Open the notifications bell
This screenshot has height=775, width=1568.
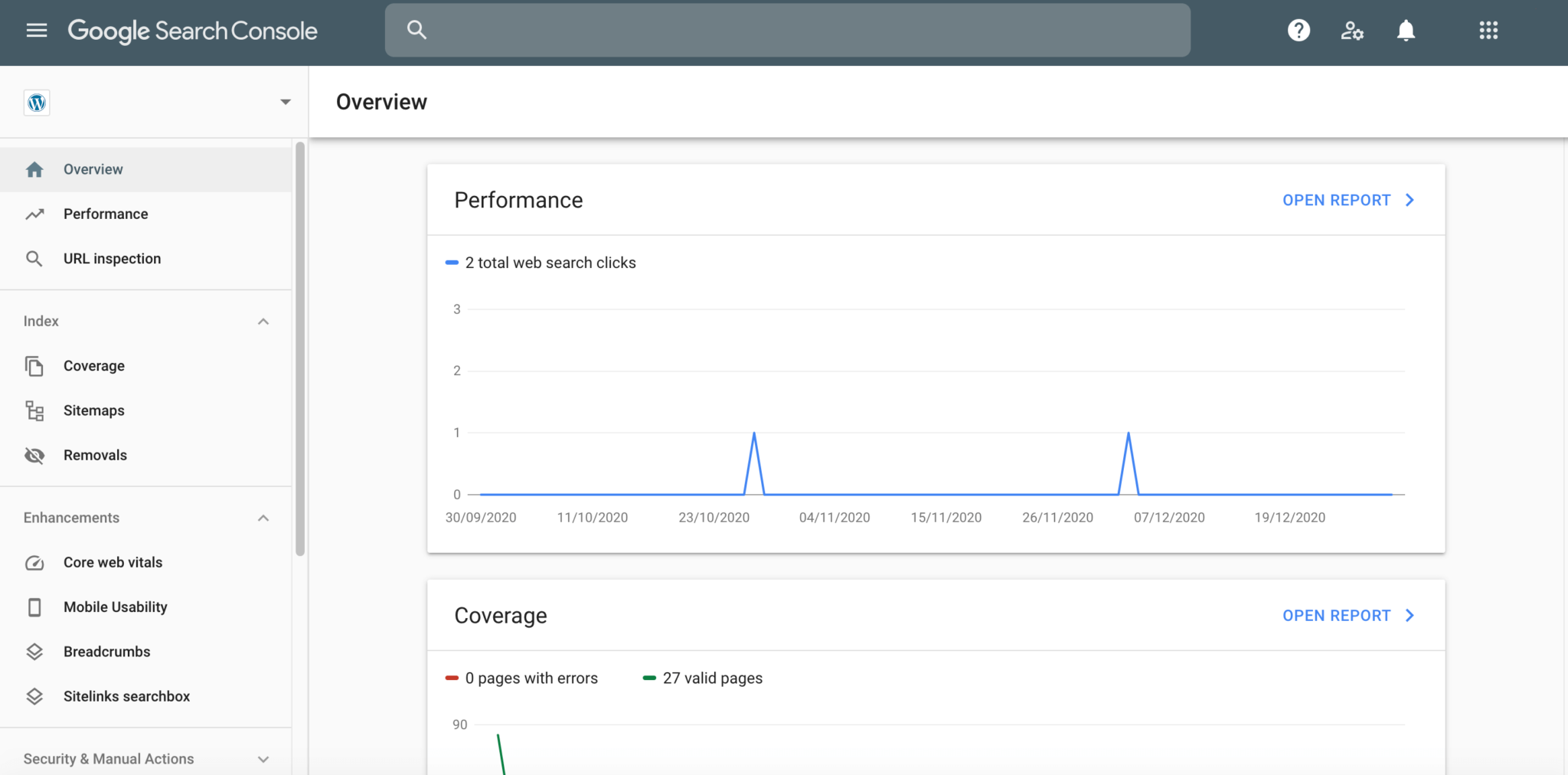(x=1406, y=31)
